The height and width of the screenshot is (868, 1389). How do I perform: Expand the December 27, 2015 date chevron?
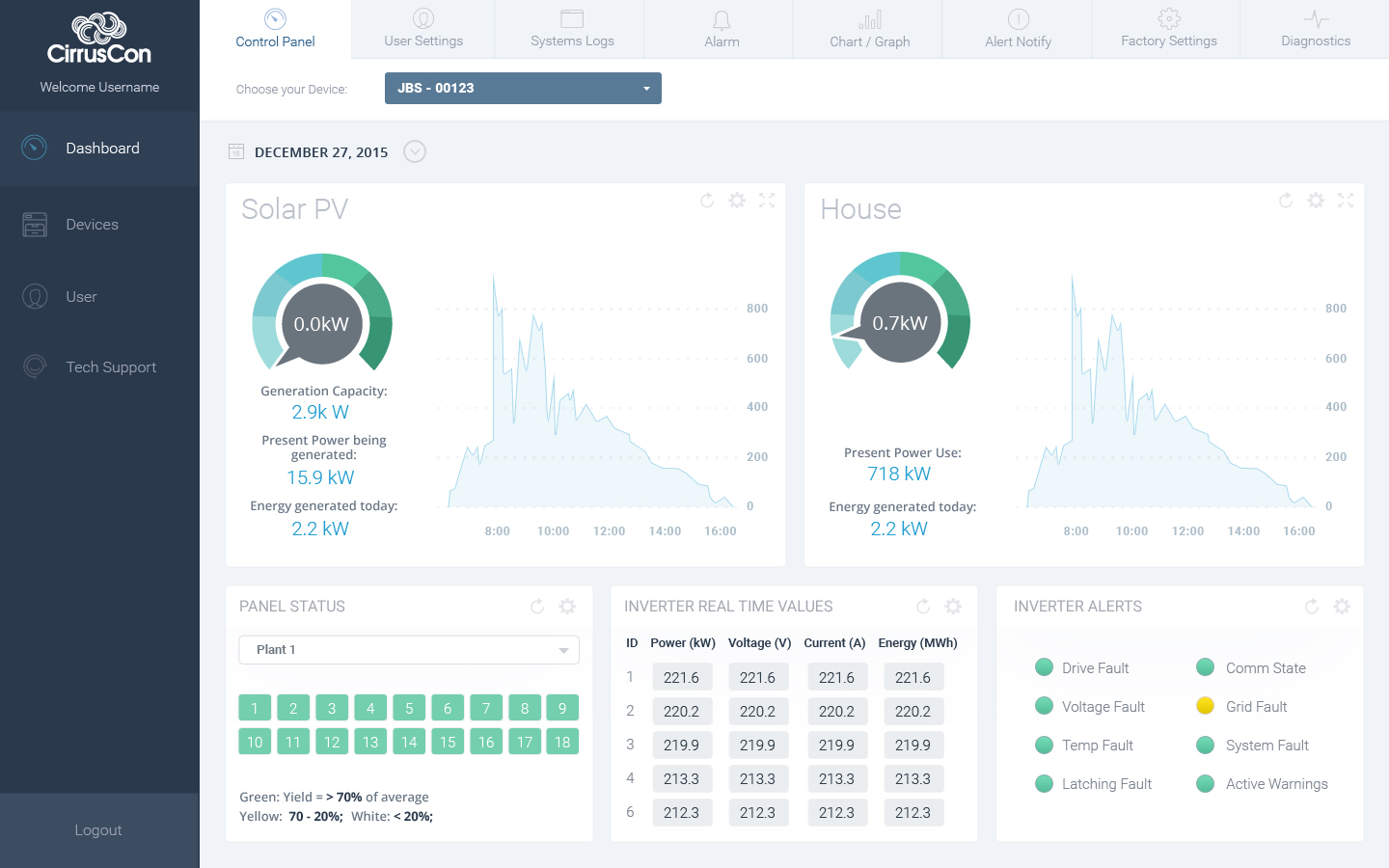click(415, 151)
